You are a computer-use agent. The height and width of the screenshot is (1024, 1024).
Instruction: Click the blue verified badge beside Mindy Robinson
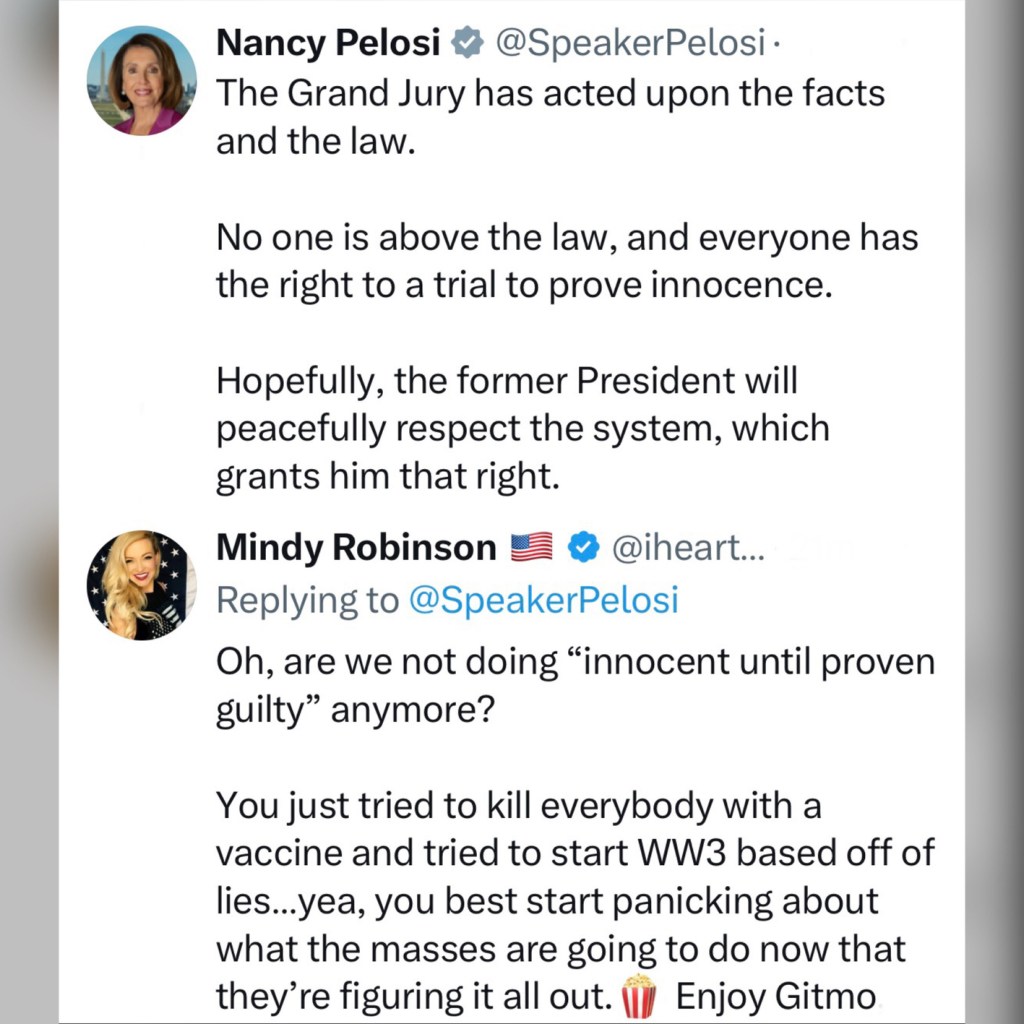pyautogui.click(x=583, y=547)
